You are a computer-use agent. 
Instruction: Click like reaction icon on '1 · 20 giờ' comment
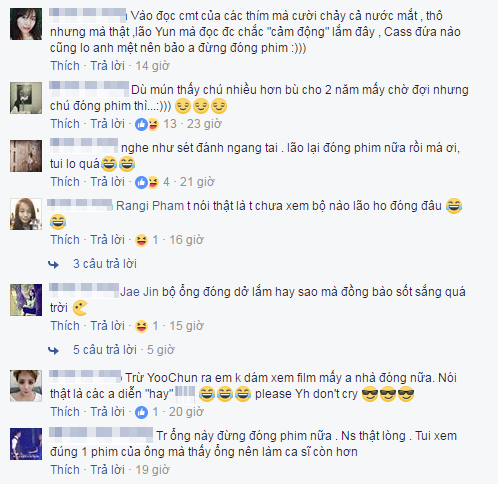[x=141, y=412]
